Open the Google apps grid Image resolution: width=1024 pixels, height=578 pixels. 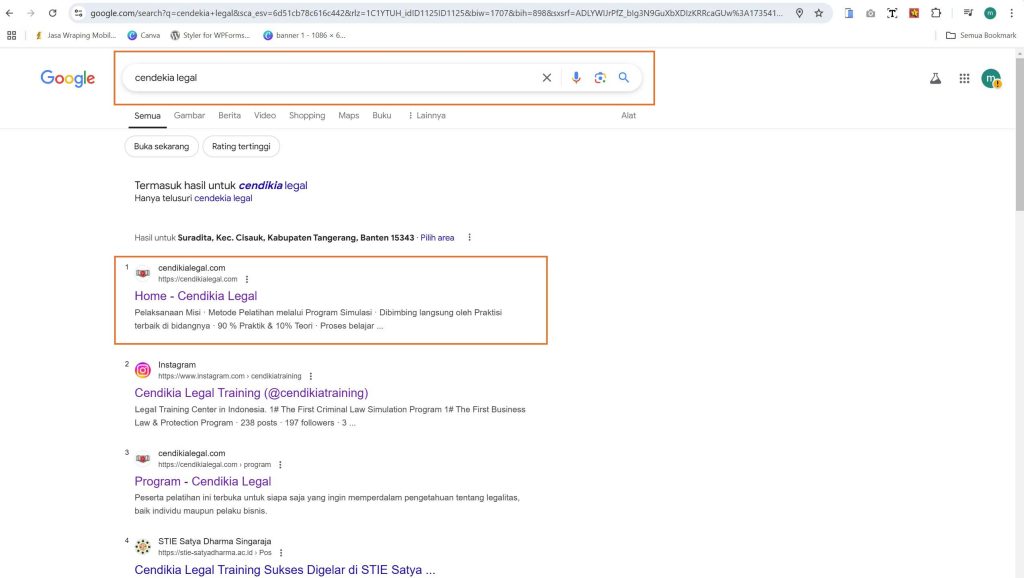[964, 78]
